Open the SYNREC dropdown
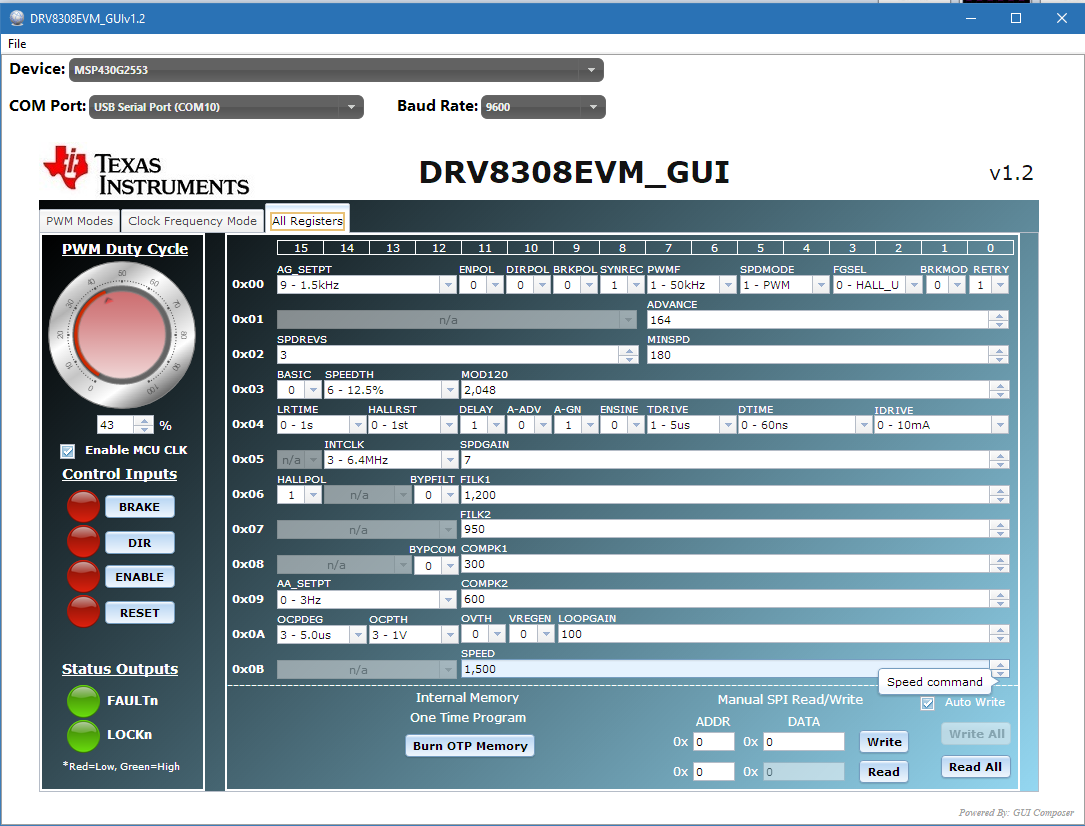 622,285
